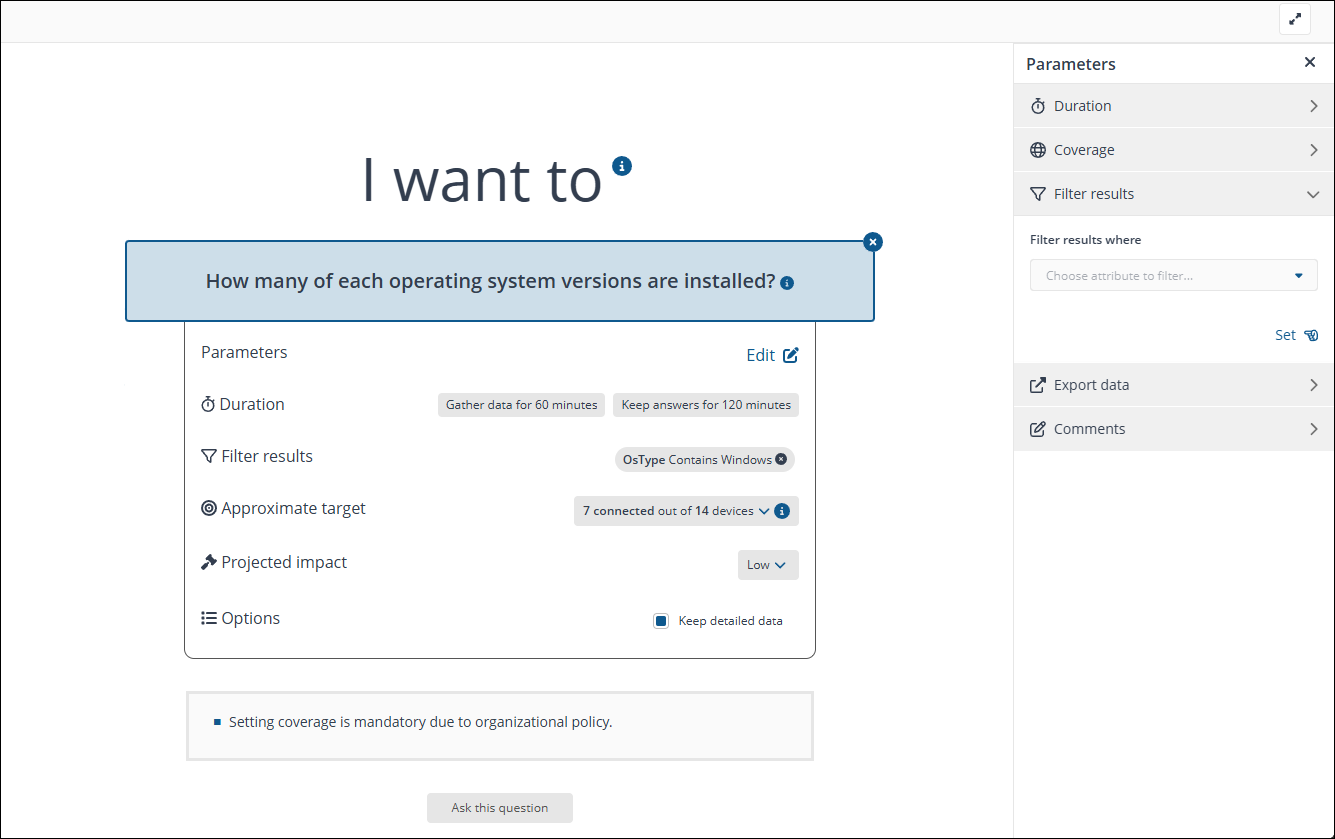The width and height of the screenshot is (1335, 839).
Task: Close the Parameters side panel
Action: (1310, 62)
